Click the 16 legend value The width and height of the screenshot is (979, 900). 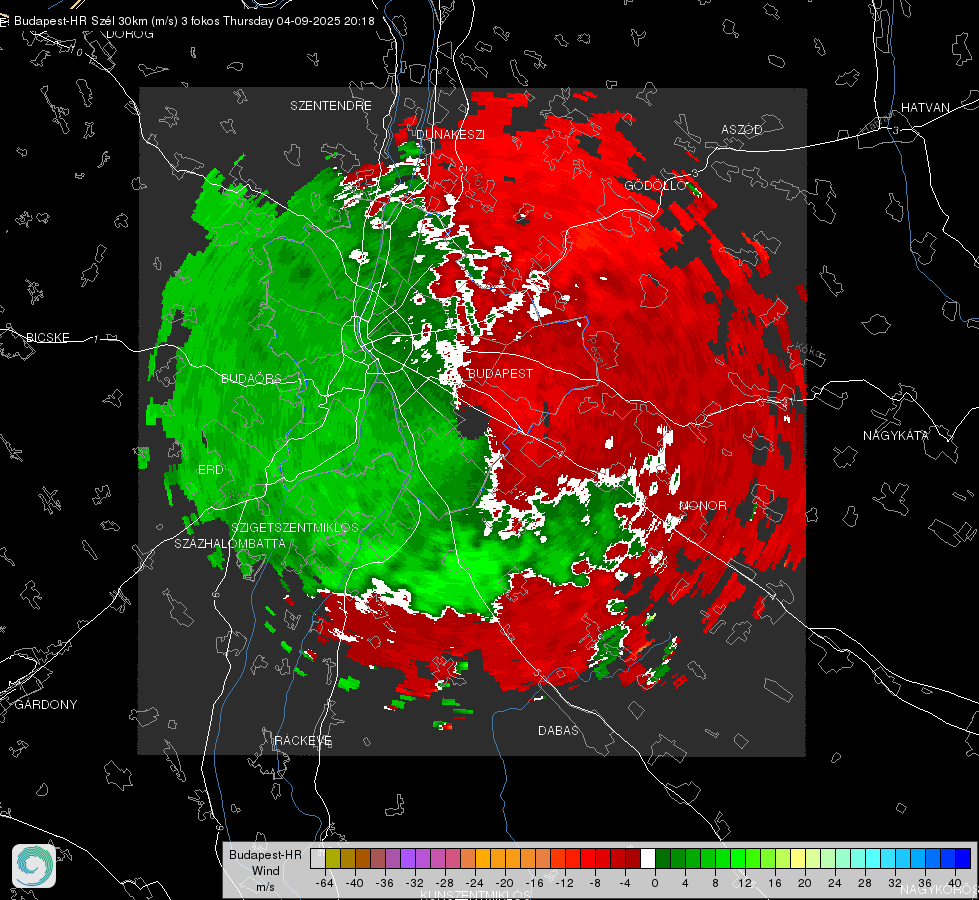pos(775,883)
